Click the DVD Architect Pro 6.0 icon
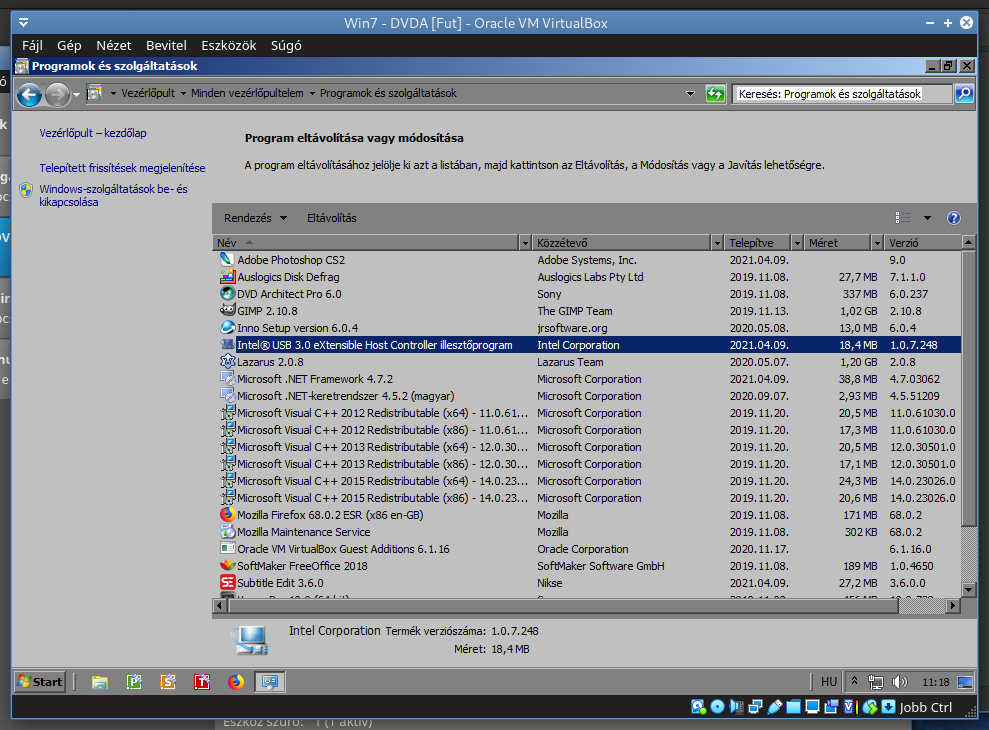The width and height of the screenshot is (989, 730). point(227,293)
